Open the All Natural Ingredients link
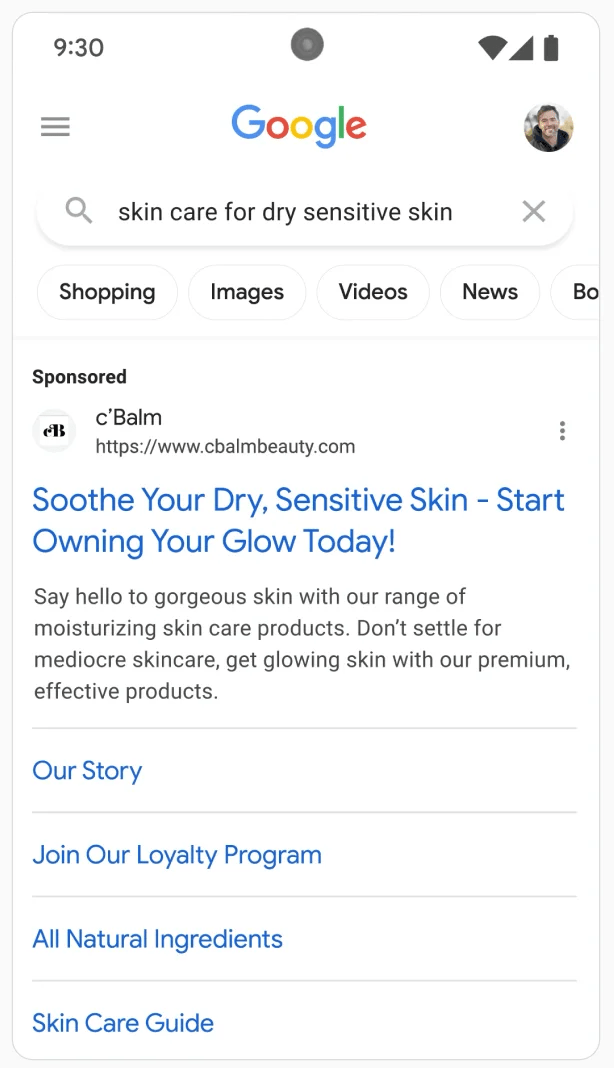614x1068 pixels. click(x=157, y=939)
